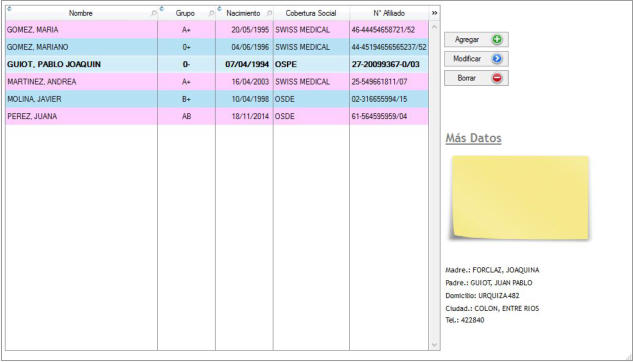Viewport: 633px width, 362px height.
Task: Click the Tel.: 422840 line
Action: tap(465, 320)
